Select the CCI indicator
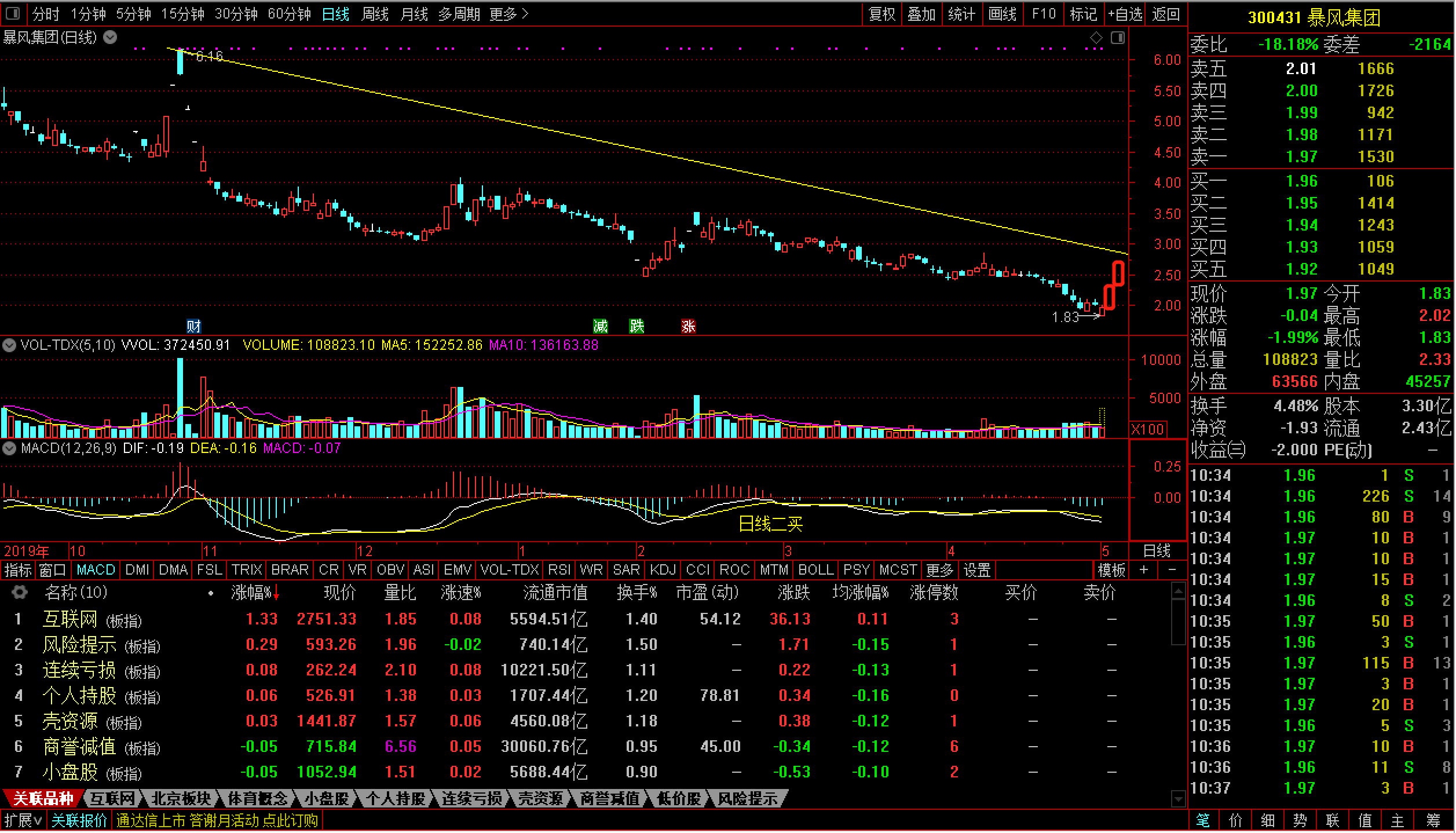This screenshot has width=1456, height=833. (698, 570)
